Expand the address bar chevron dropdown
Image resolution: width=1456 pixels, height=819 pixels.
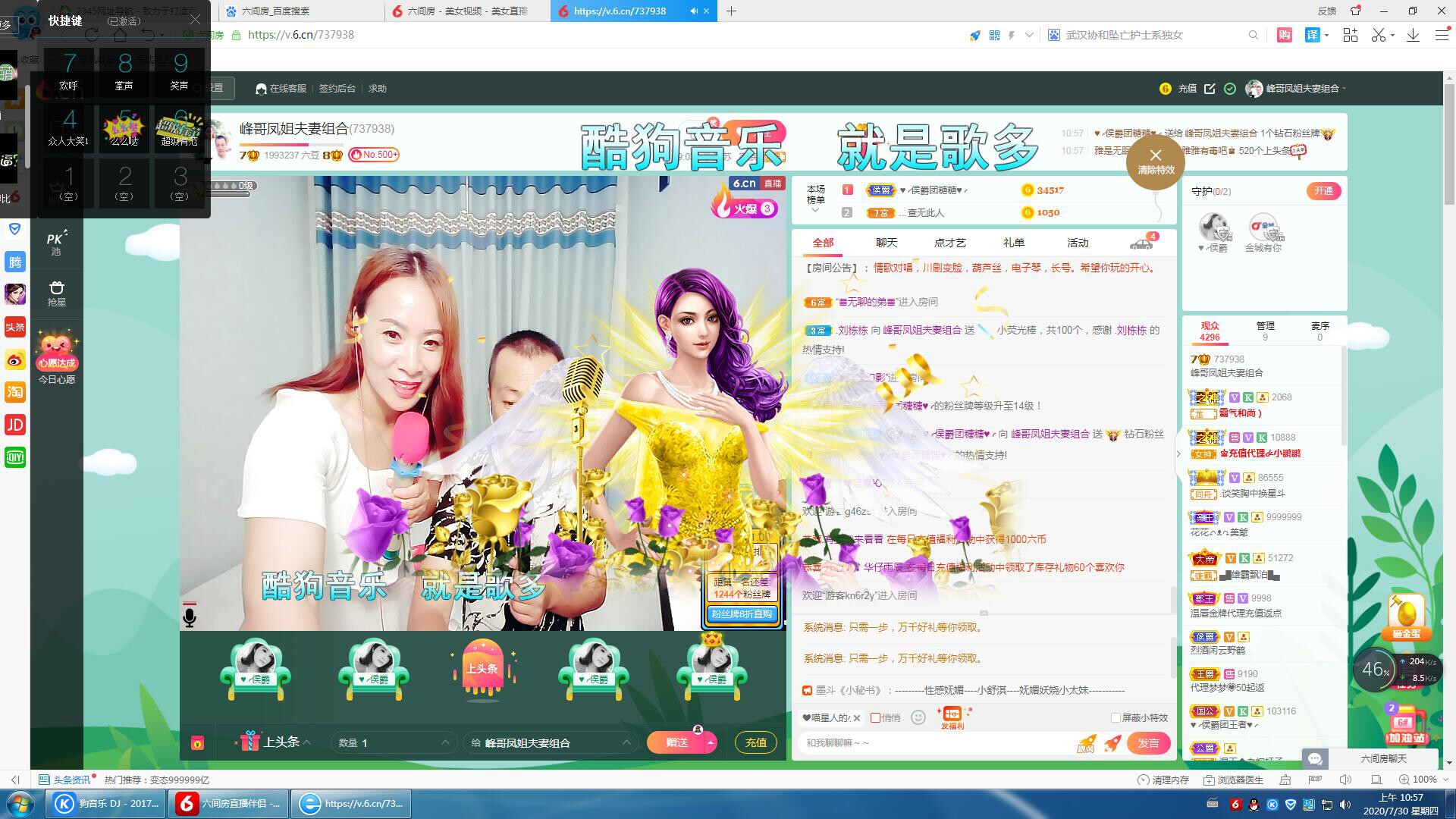1029,35
